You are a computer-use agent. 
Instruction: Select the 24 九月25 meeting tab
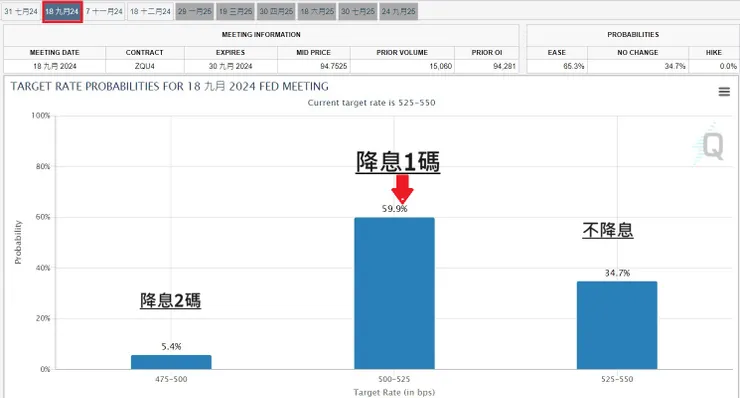[398, 11]
